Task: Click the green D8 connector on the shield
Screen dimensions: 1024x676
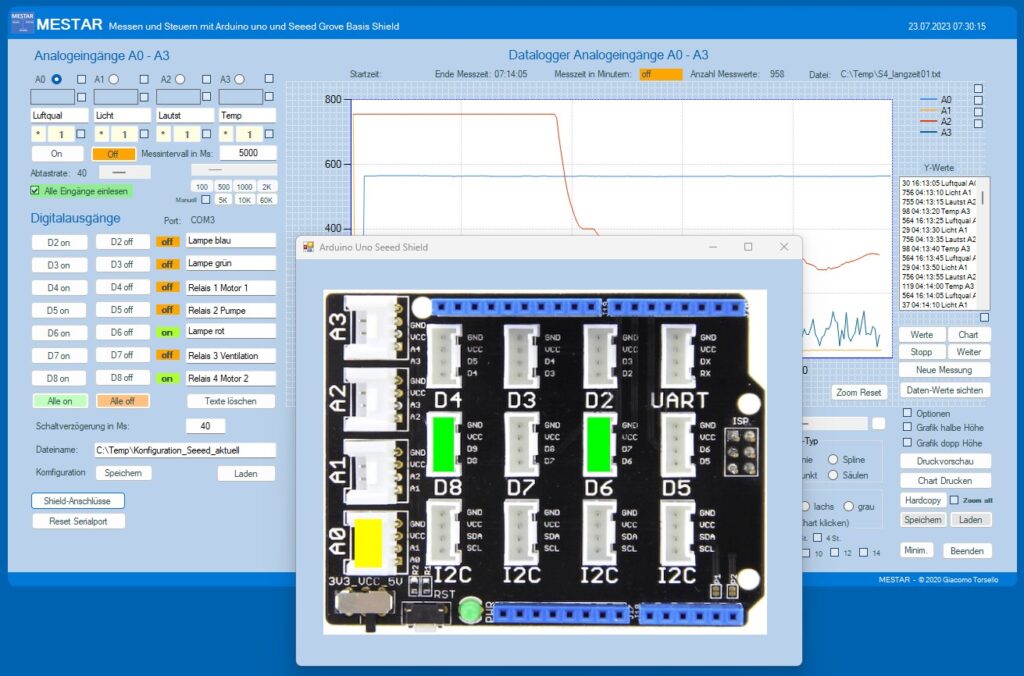Action: click(x=443, y=443)
